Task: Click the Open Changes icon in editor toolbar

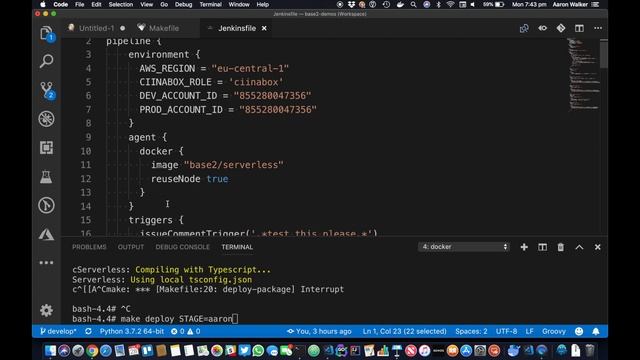Action: coord(524,28)
